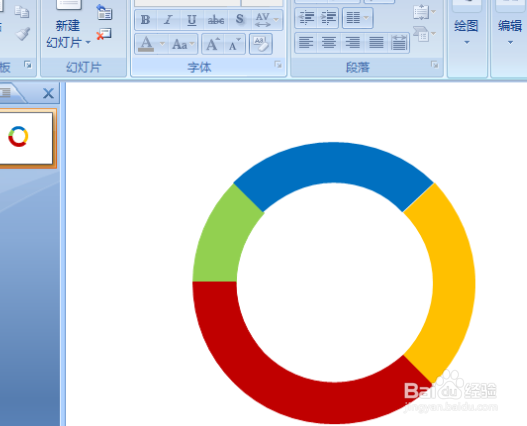Click slide Layout icon
The image size is (527, 426).
point(104,12)
